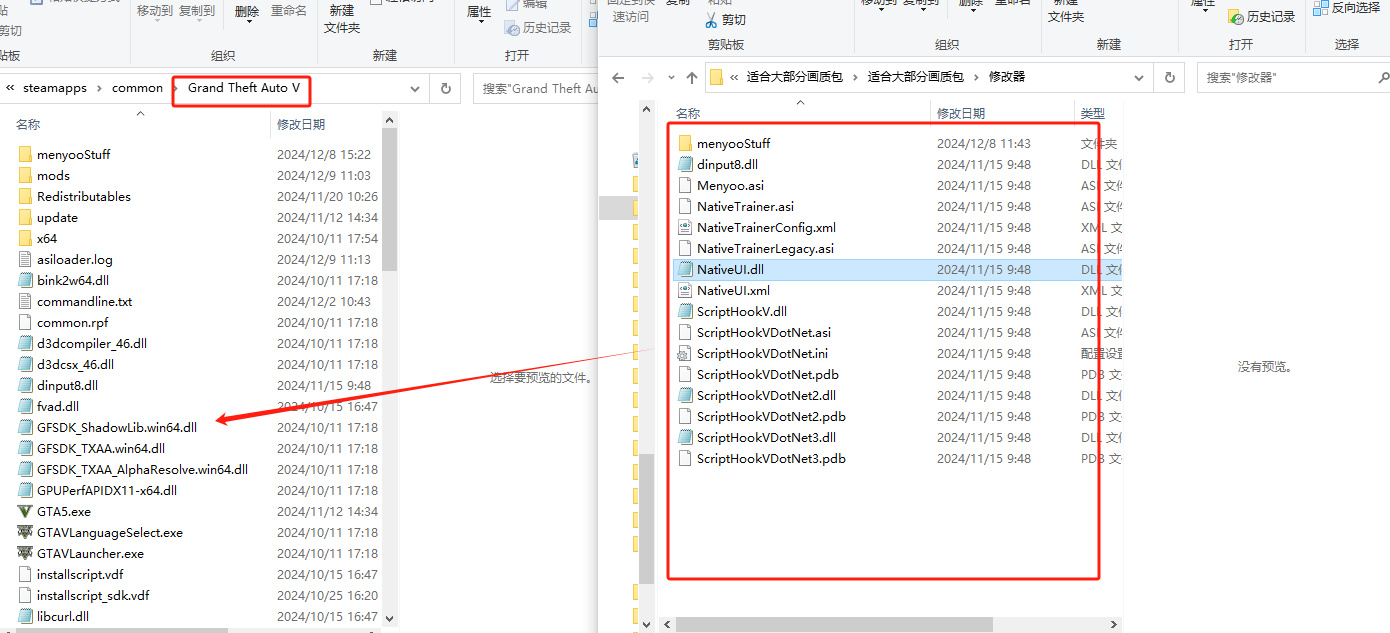Click the ScriptHookVDotNet.ini settings icon

pos(685,353)
